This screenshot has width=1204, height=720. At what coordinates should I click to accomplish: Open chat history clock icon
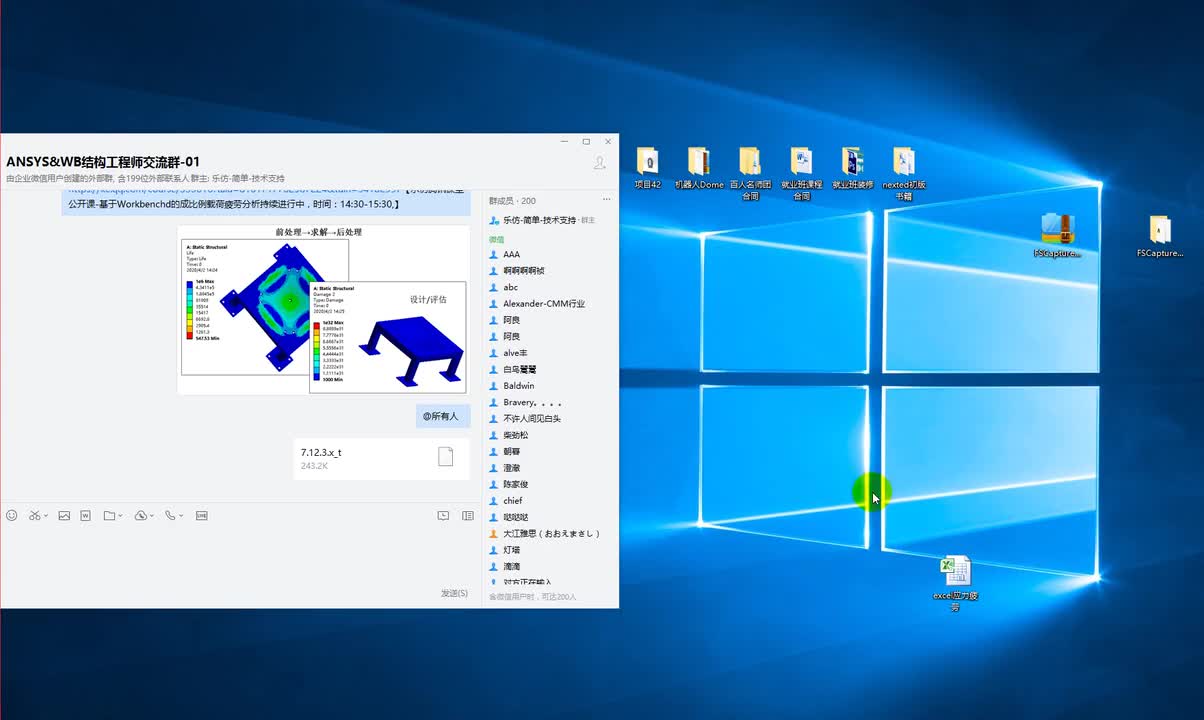pos(443,516)
